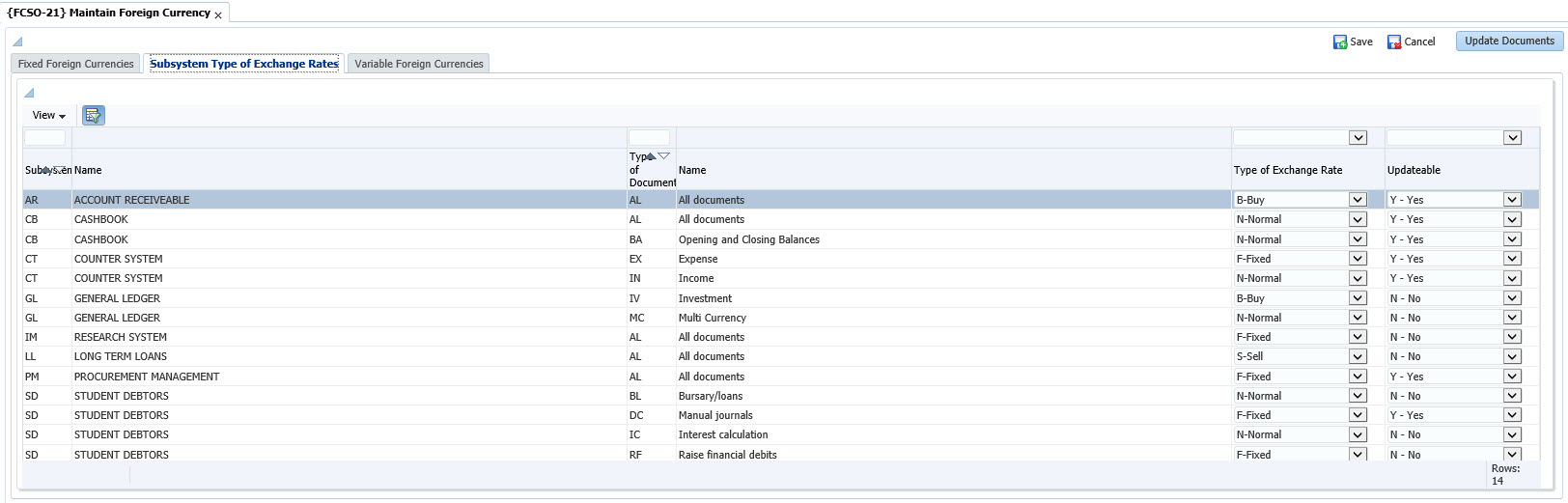Select the LONG TERM LOANS cell
This screenshot has width=1568, height=503.
pyautogui.click(x=350, y=356)
